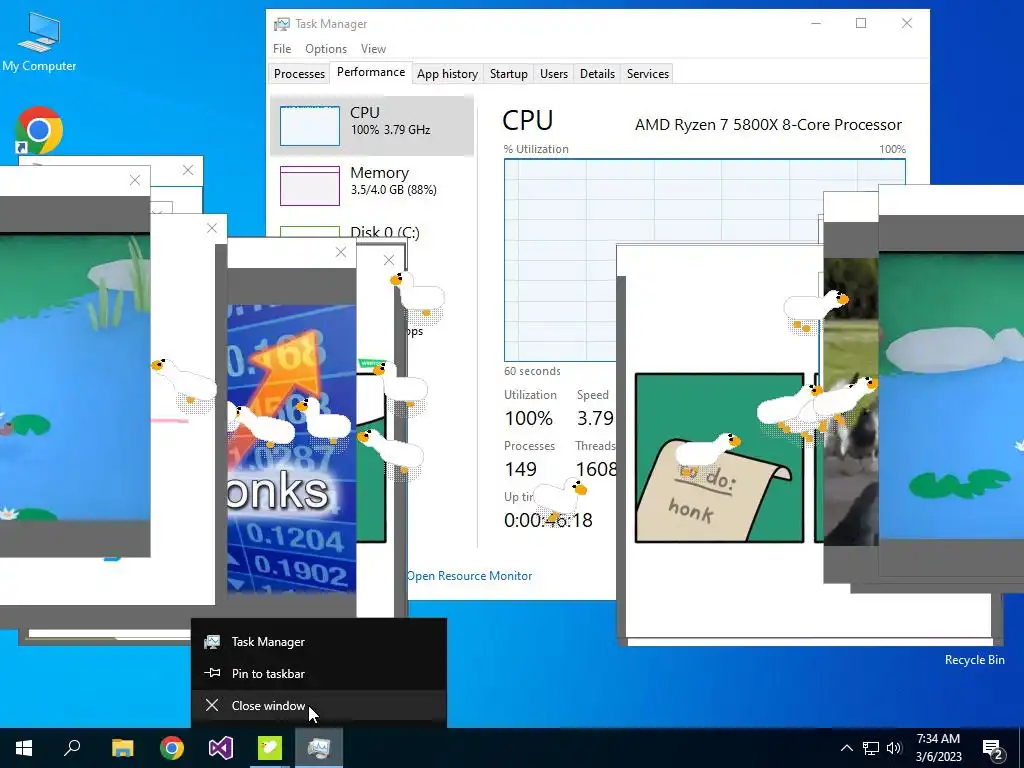Open the Options menu in Task Manager
Viewport: 1024px width, 768px height.
coord(326,49)
